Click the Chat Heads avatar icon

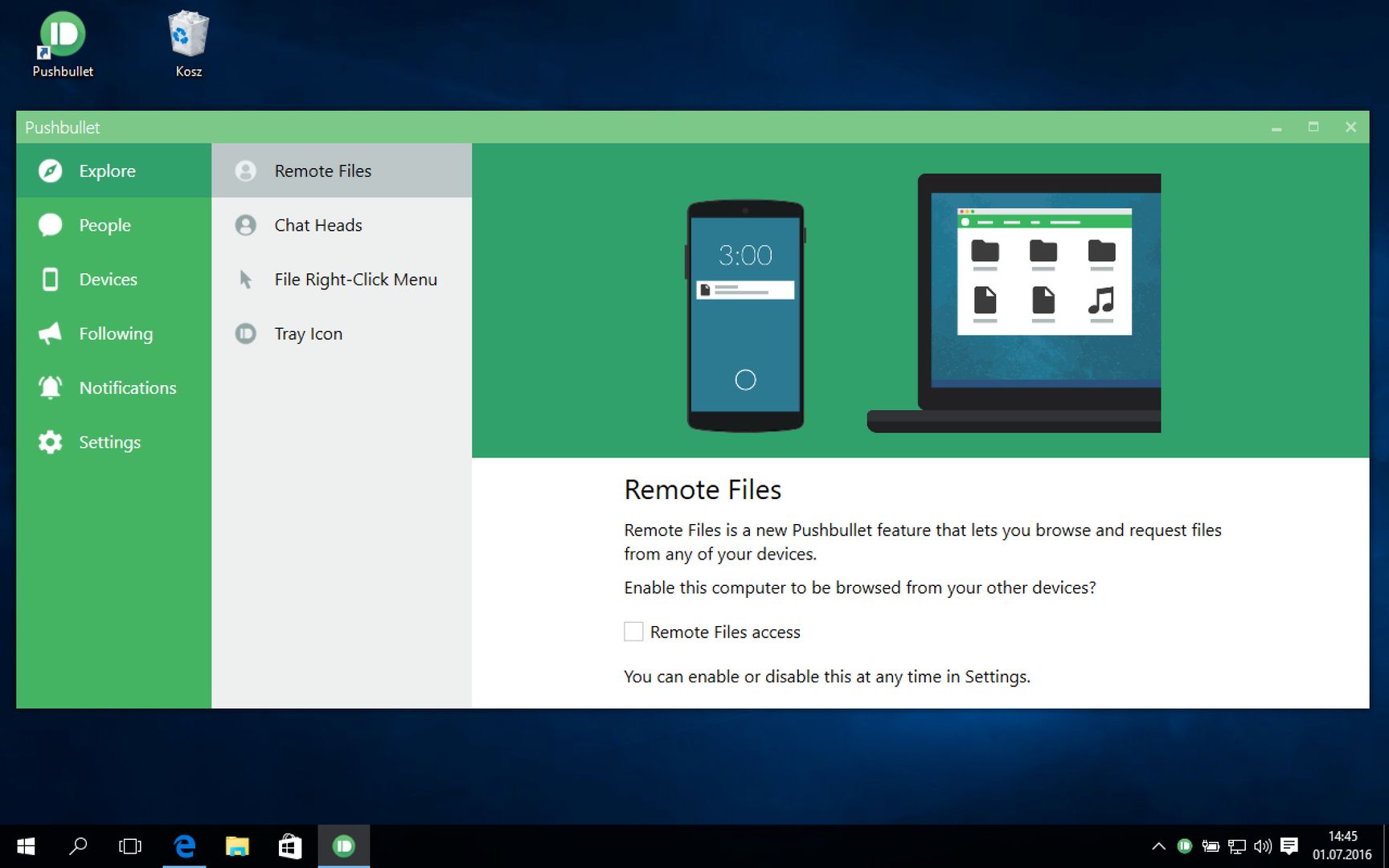[245, 225]
